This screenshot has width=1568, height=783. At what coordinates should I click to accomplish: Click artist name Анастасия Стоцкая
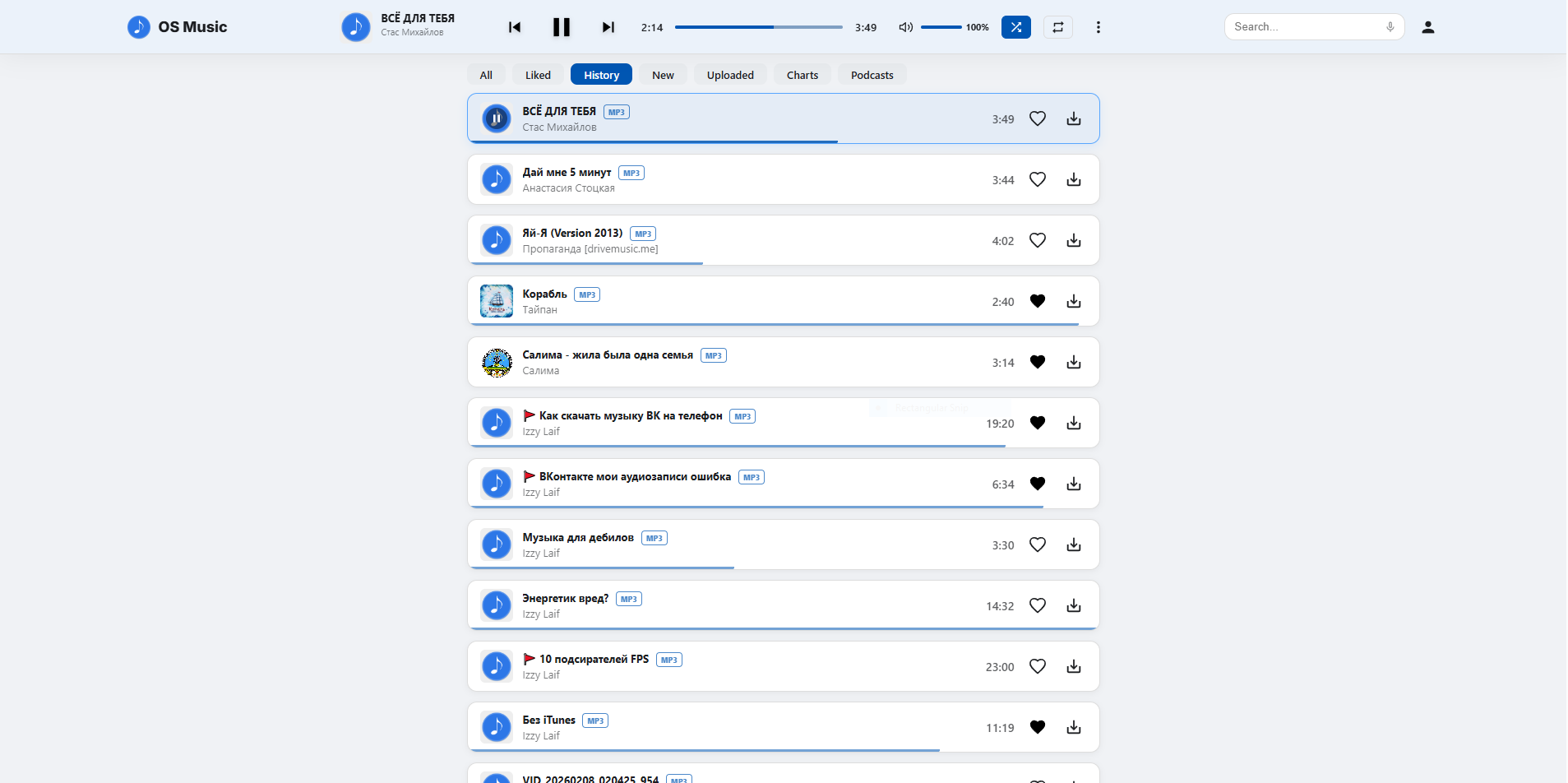click(x=568, y=188)
